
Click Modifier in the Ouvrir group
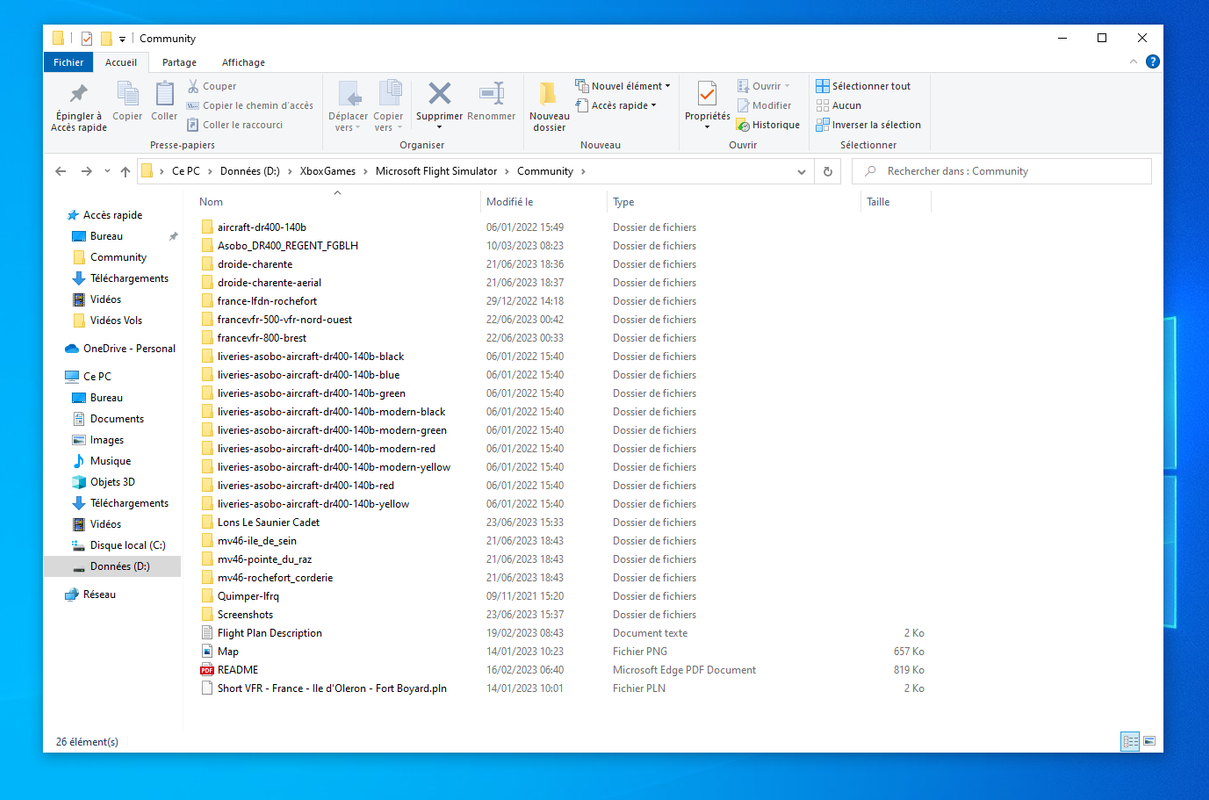[764, 105]
